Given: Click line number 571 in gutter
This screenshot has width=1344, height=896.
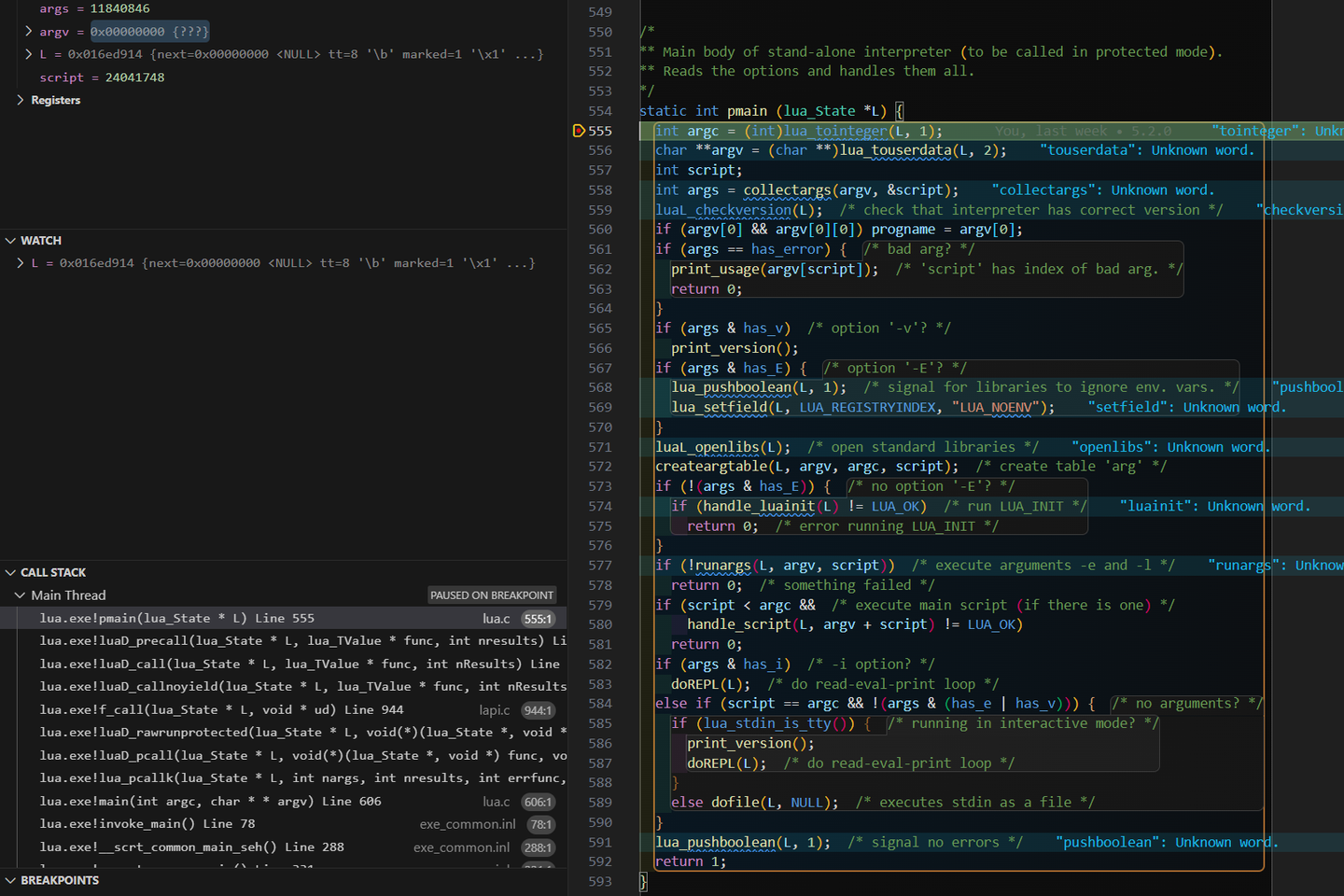Looking at the screenshot, I should 600,447.
